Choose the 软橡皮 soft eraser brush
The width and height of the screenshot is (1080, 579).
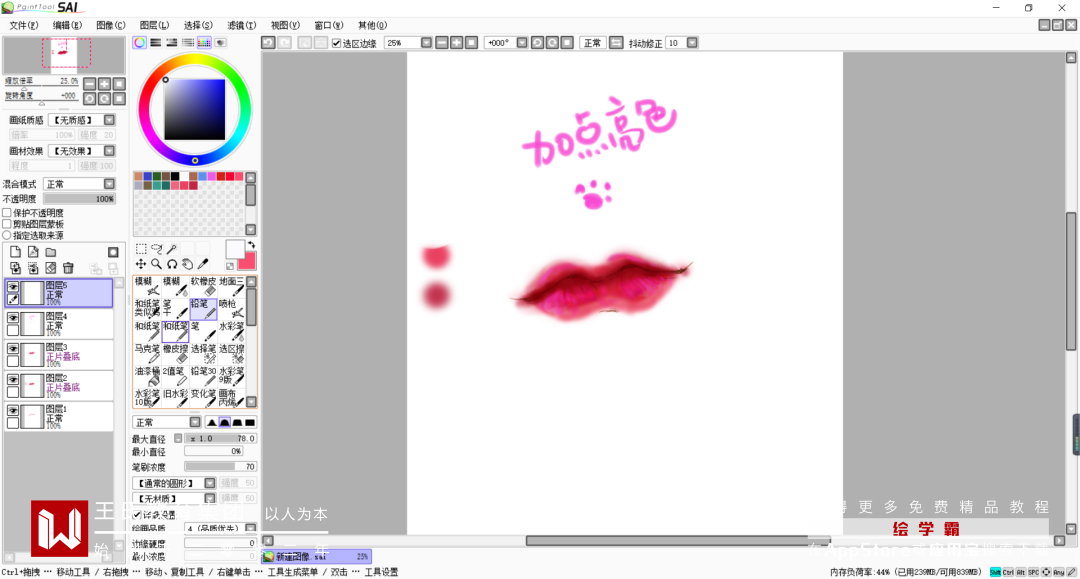point(203,286)
